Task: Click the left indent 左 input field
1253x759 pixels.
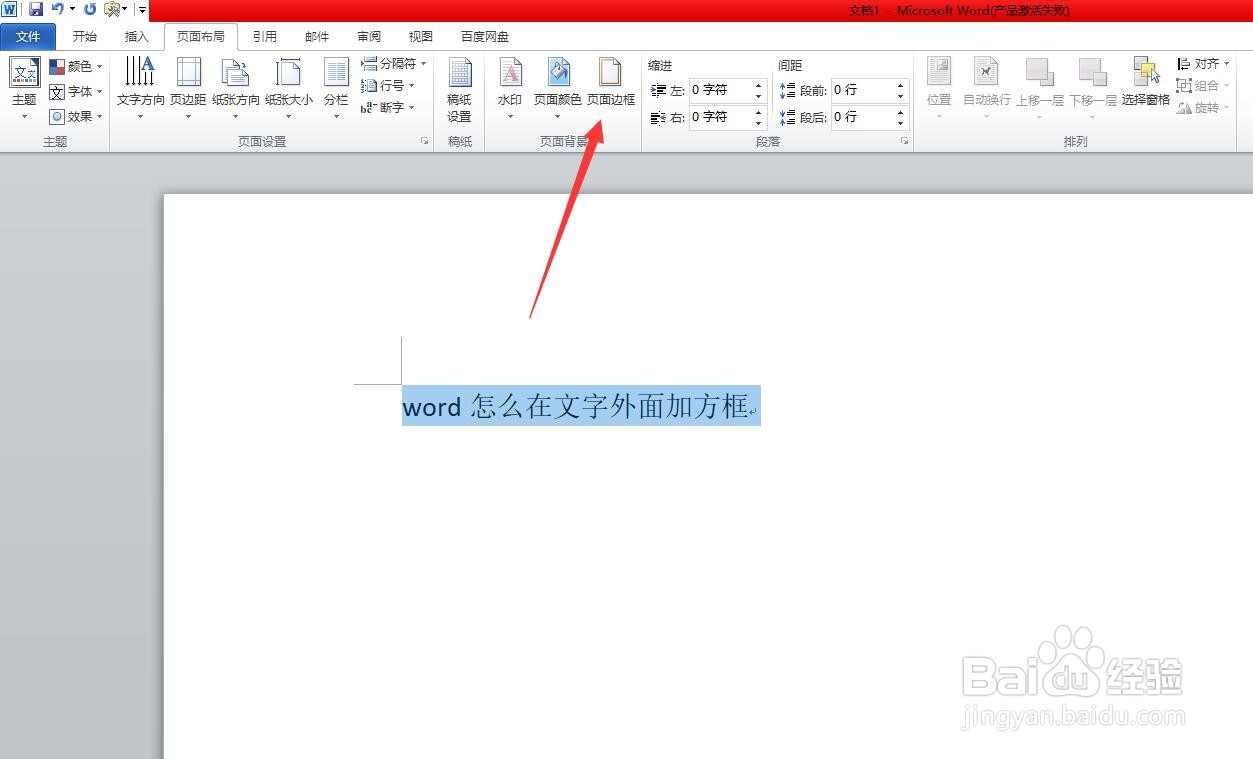Action: [719, 90]
